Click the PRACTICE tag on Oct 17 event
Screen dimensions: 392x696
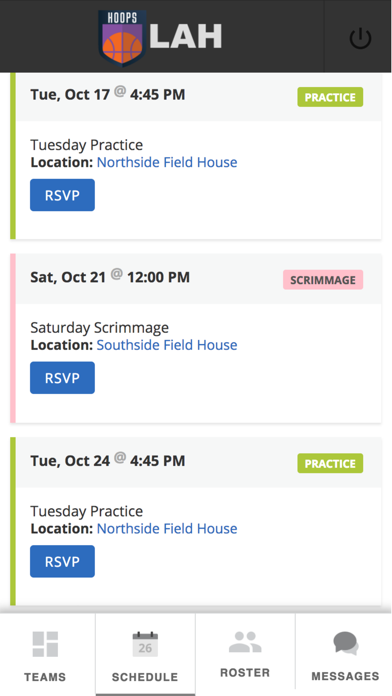(330, 97)
